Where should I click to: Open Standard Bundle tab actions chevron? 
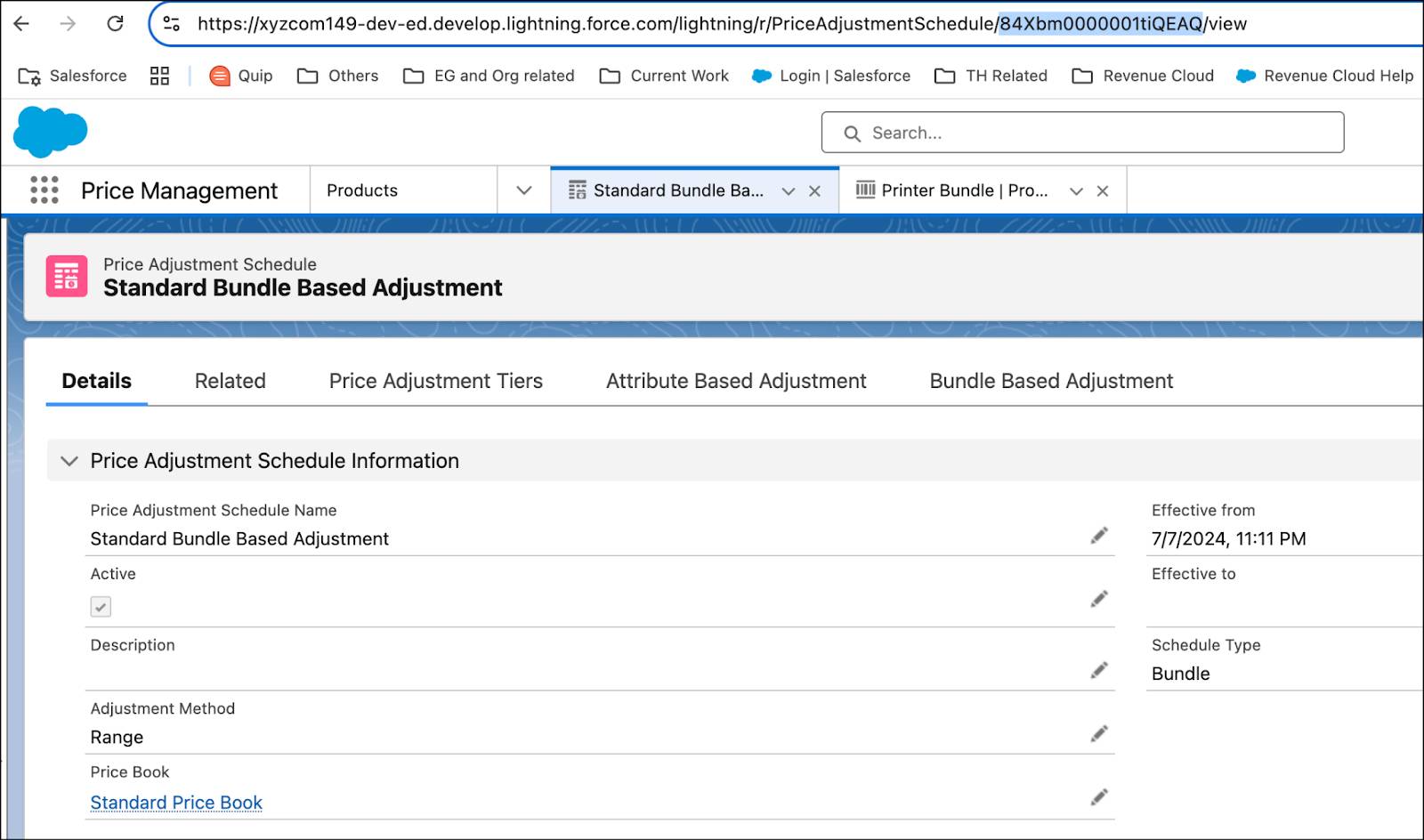(788, 191)
